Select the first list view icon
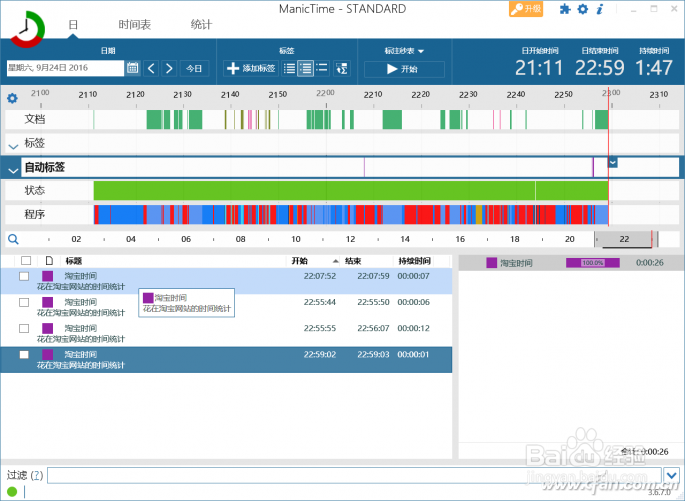This screenshot has height=501, width=685. pyautogui.click(x=289, y=69)
